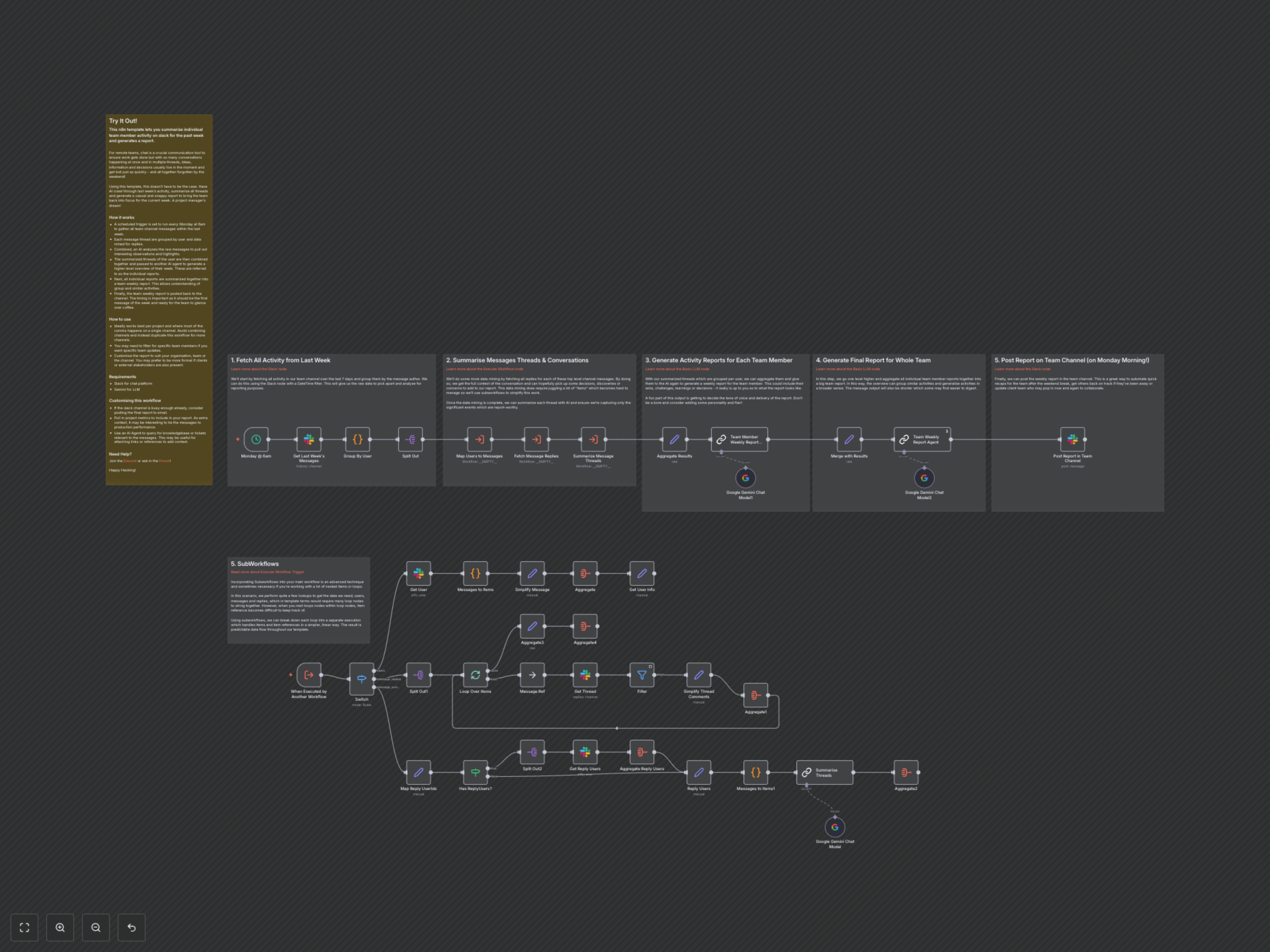Viewport: 1270px width, 952px height.
Task: Click the Group By User code node
Action: pyautogui.click(x=357, y=440)
